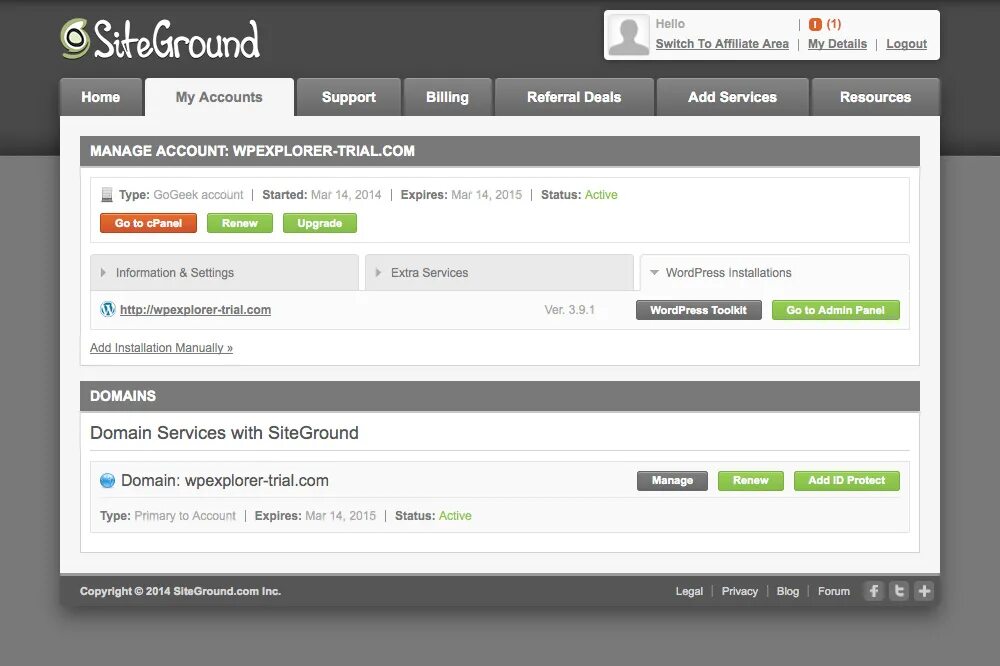This screenshot has height=666, width=1000.
Task: Click the DOMAINS section header
Action: [x=500, y=396]
